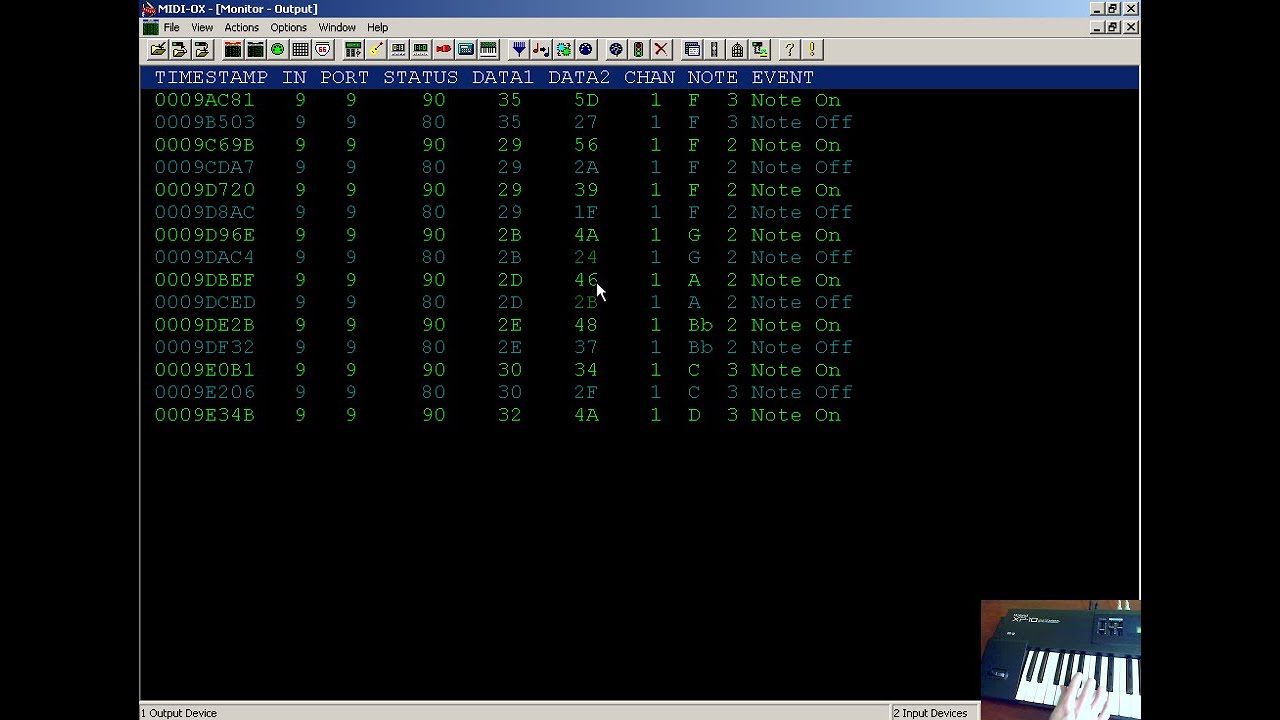Image resolution: width=1280 pixels, height=720 pixels.
Task: Select timestamp 0009AC81
Action: click(205, 100)
